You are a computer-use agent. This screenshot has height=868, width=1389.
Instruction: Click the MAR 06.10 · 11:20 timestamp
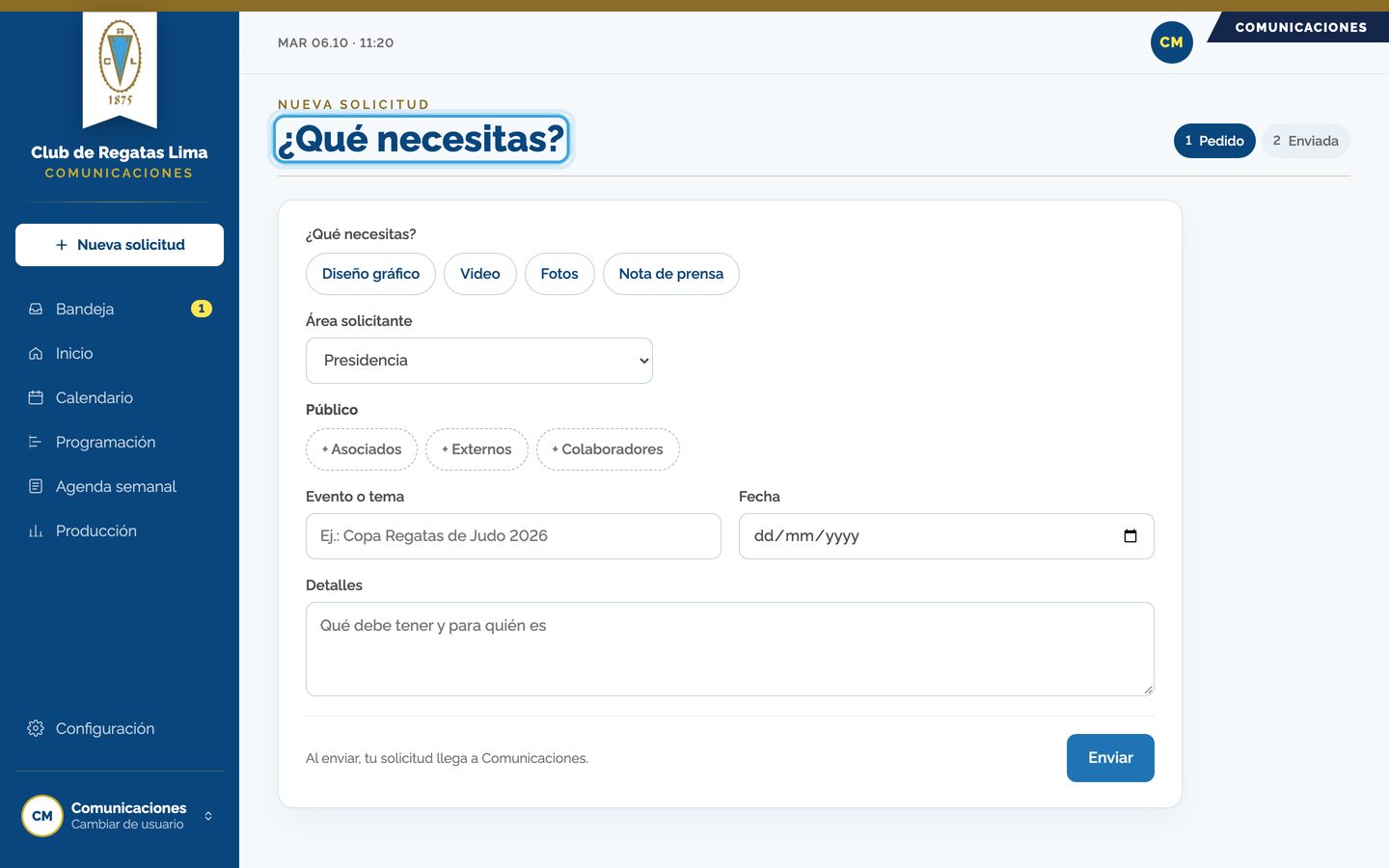coord(336,42)
